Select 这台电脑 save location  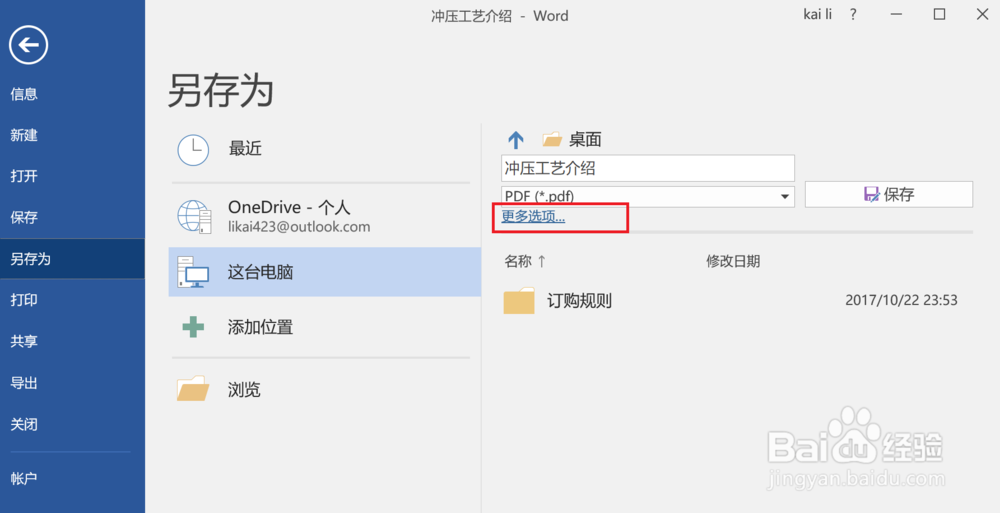pyautogui.click(x=325, y=272)
